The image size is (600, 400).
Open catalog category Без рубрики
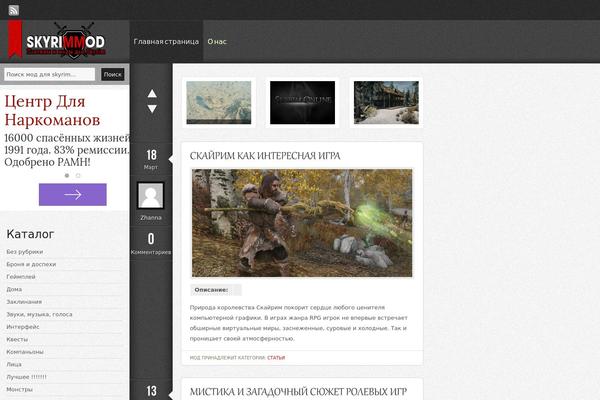point(24,251)
